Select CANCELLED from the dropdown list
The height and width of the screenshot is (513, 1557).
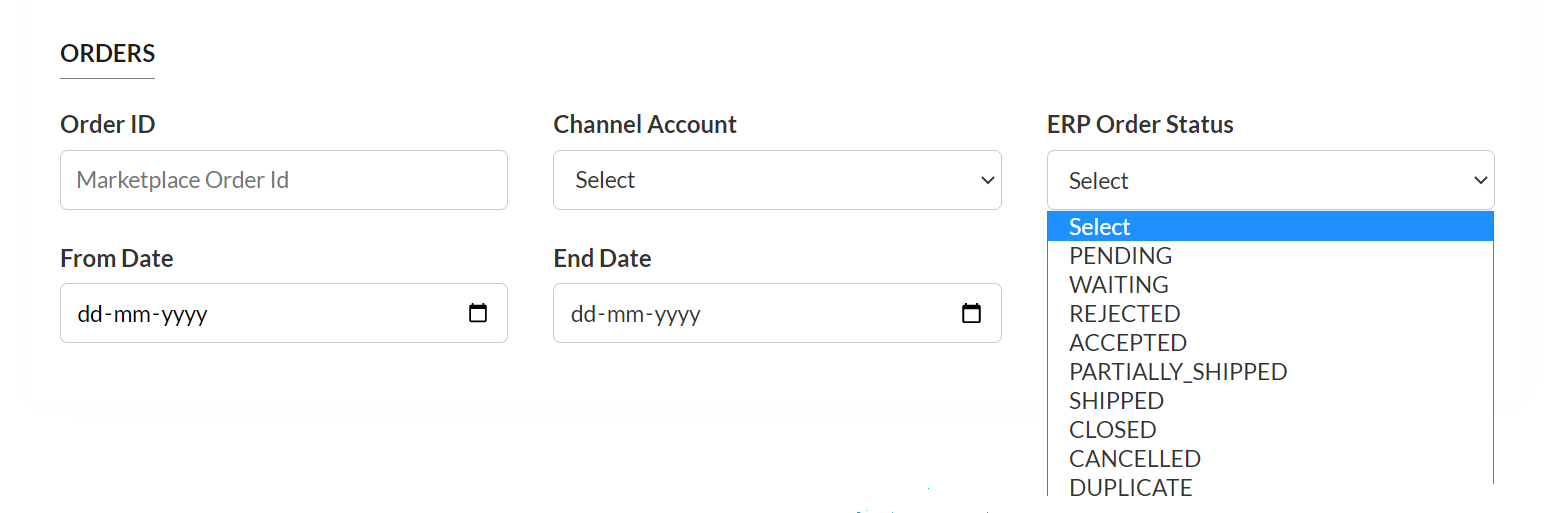1135,459
